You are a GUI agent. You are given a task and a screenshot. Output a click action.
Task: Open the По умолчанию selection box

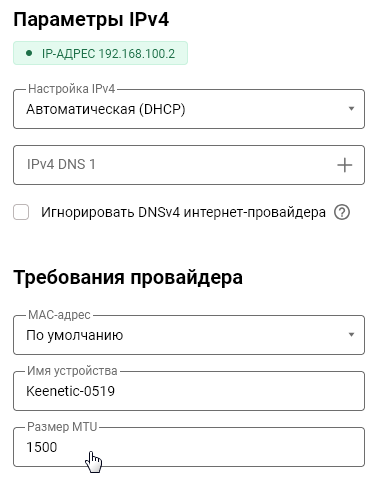tap(189, 335)
